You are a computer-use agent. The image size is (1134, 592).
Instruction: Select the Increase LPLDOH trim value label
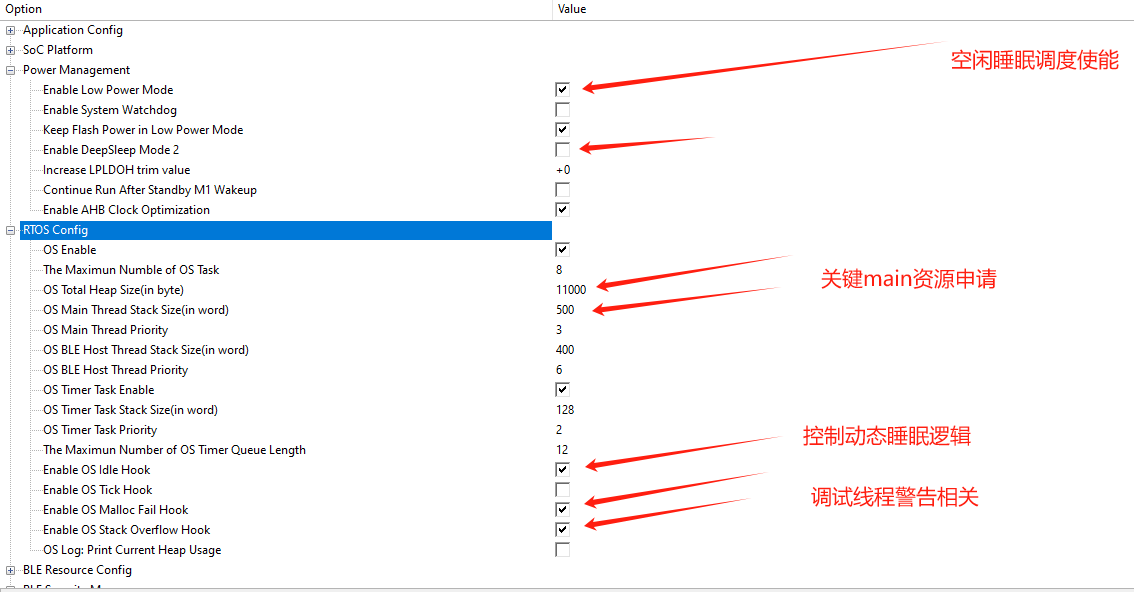[x=116, y=170]
